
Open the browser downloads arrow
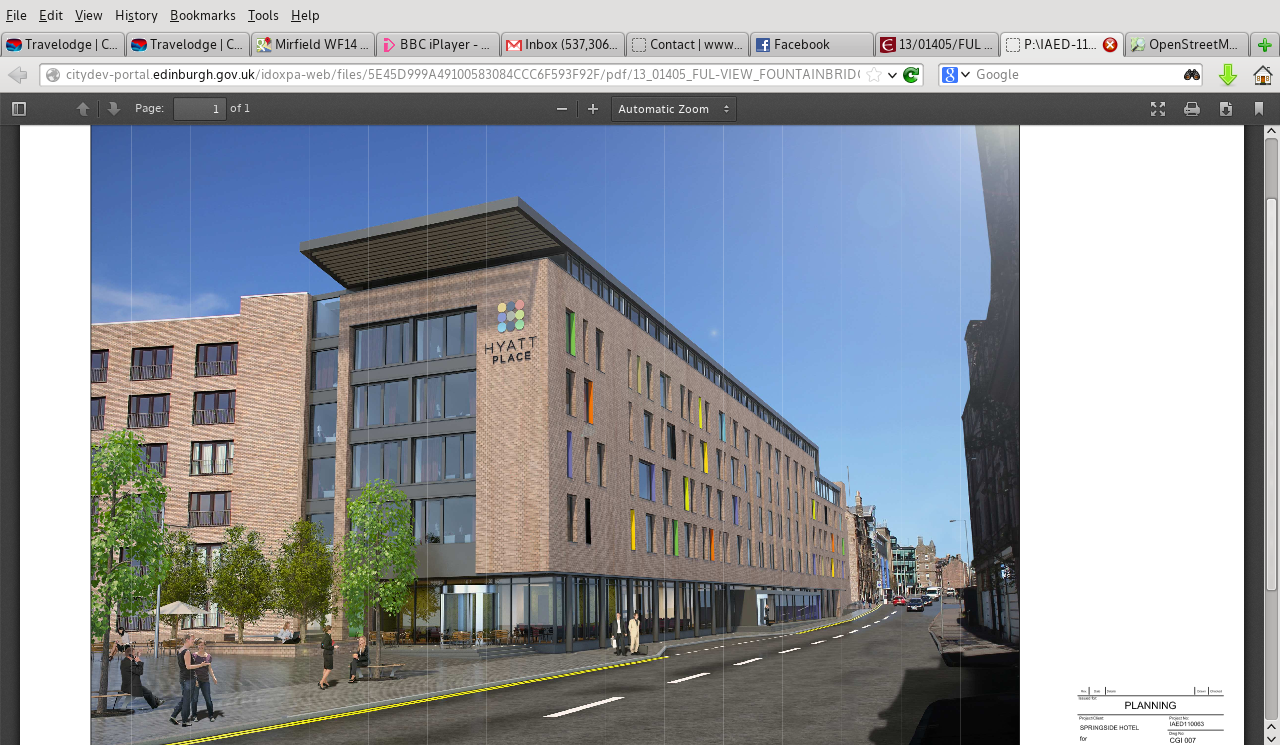(x=1228, y=75)
